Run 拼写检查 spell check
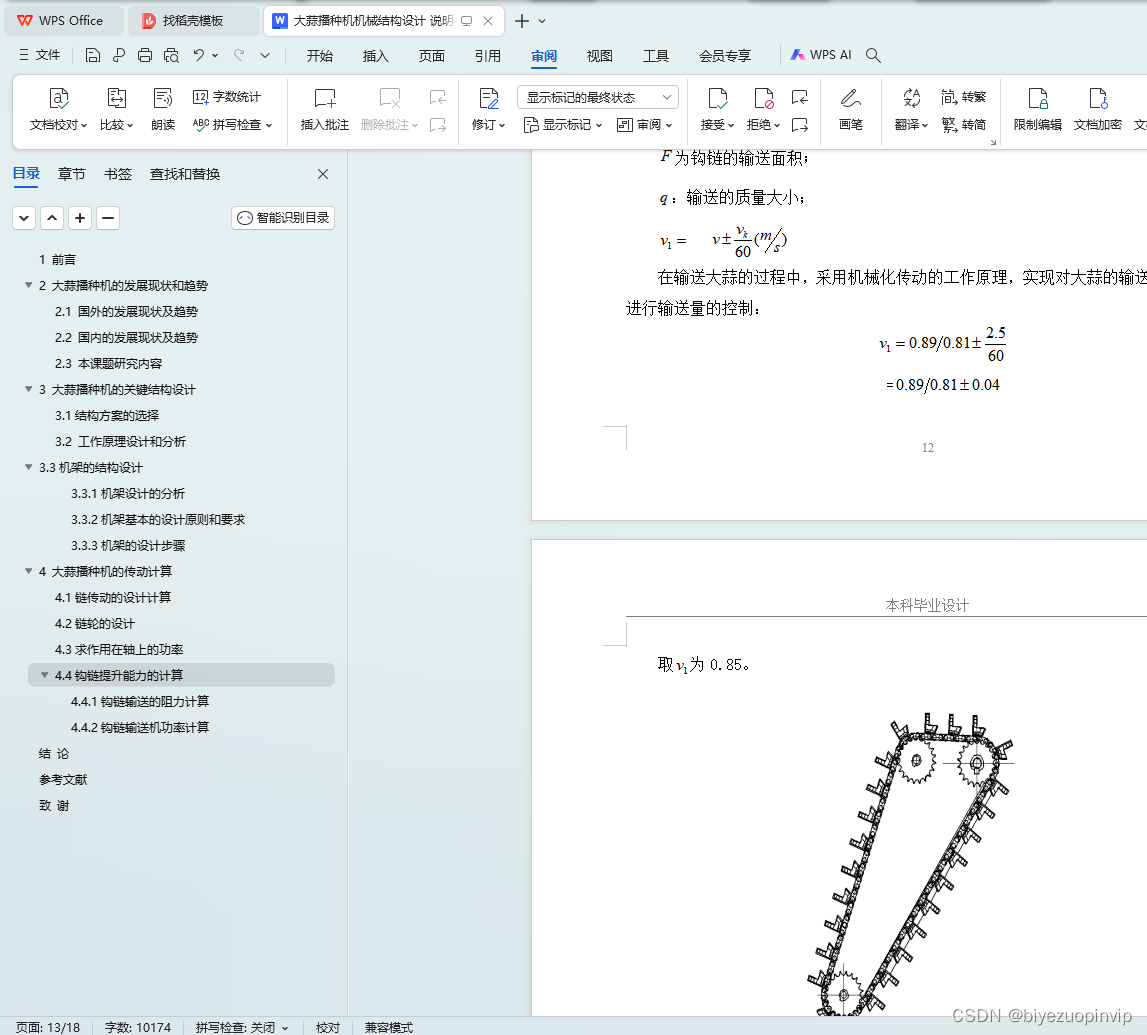 pyautogui.click(x=232, y=125)
